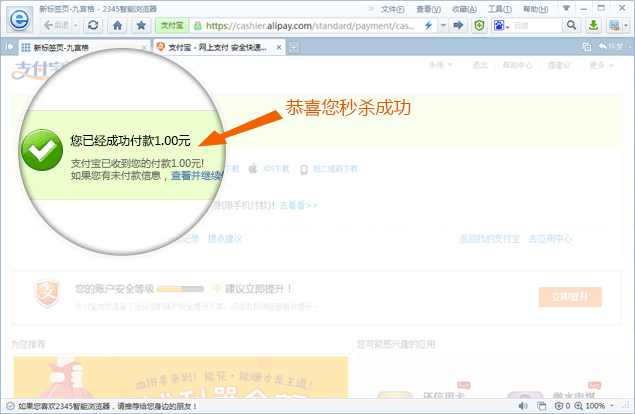
Task: Open the 文件(F) menu
Action: tap(392, 8)
